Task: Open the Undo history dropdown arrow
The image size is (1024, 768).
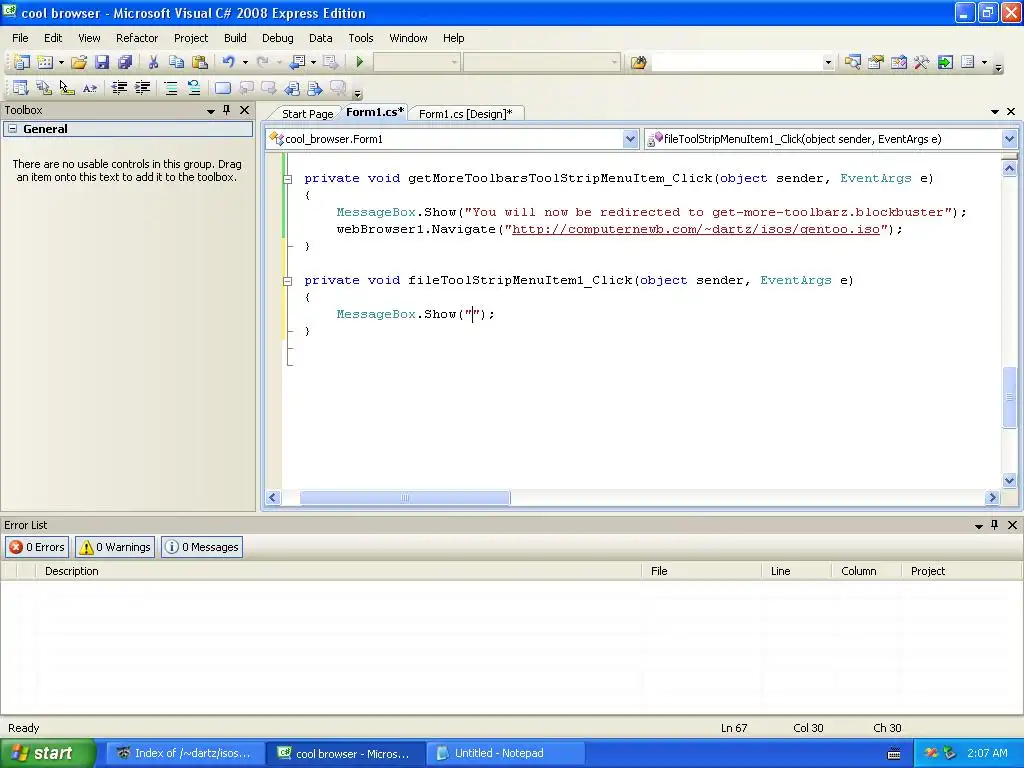Action: click(x=246, y=62)
